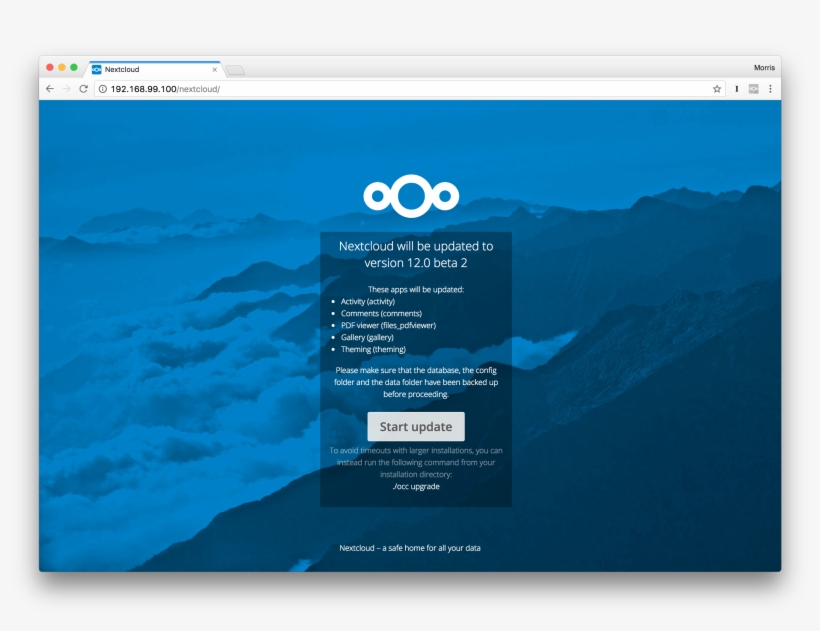The height and width of the screenshot is (631, 820).
Task: Click the dark extension icon next to address bar
Action: pyautogui.click(x=736, y=88)
